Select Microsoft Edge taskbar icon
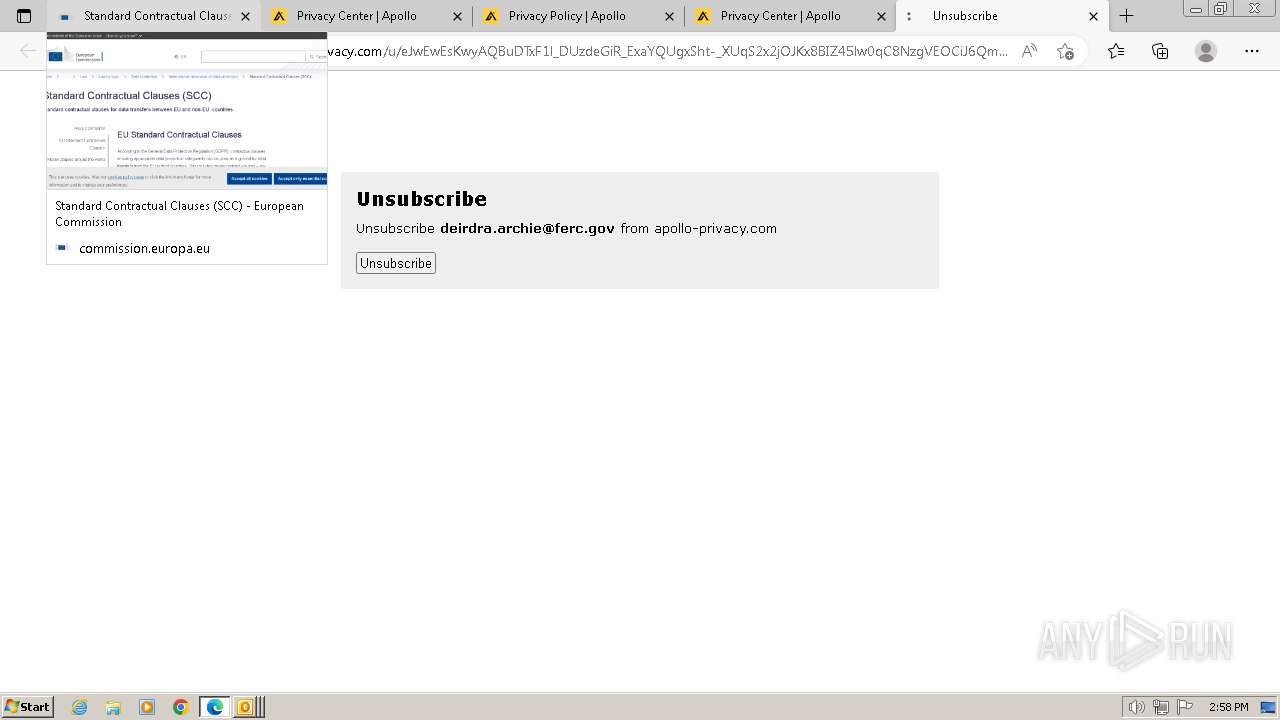 tap(215, 707)
